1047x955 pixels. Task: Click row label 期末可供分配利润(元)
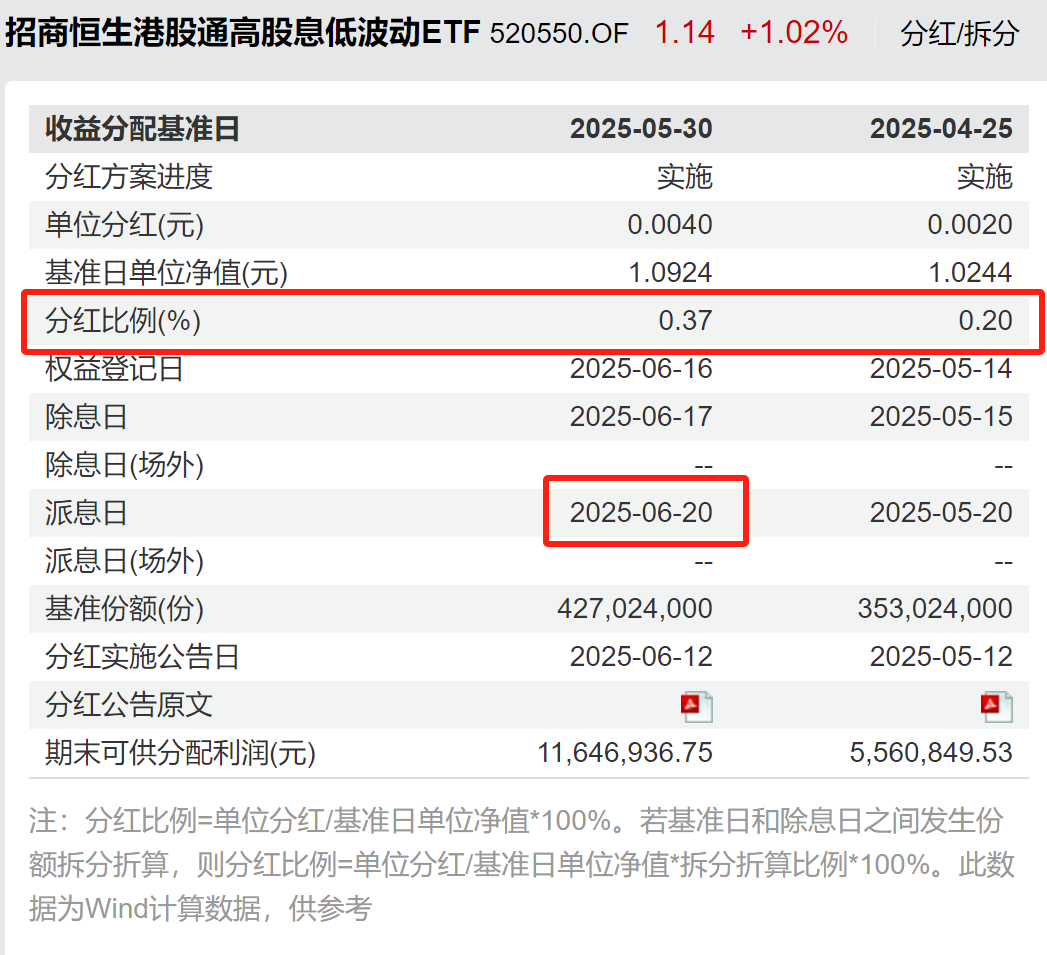(180, 754)
